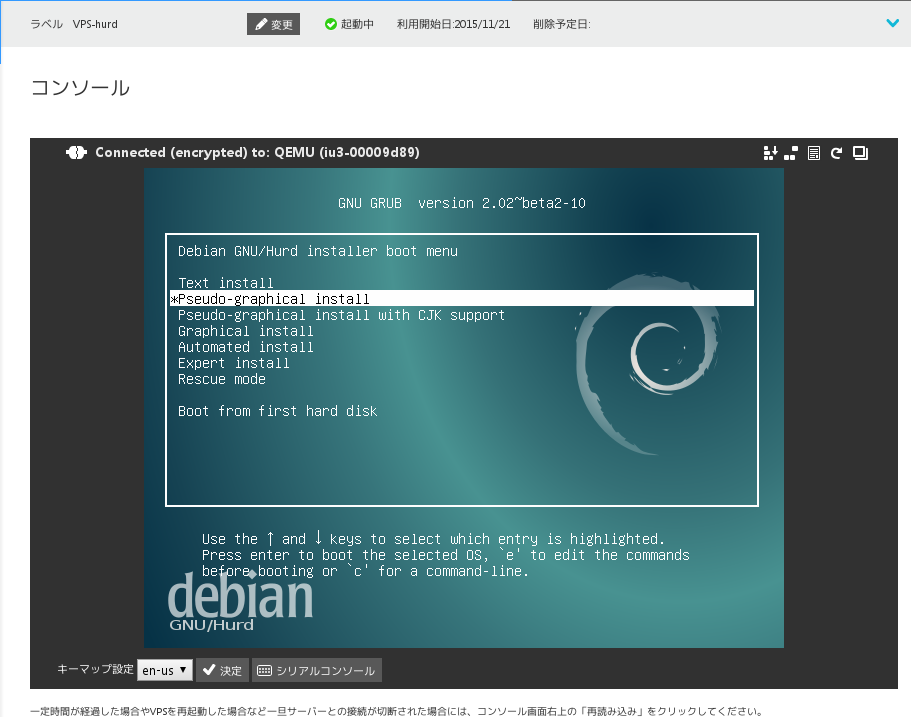
Task: Choose the 'Automated install' entry
Action: (245, 347)
